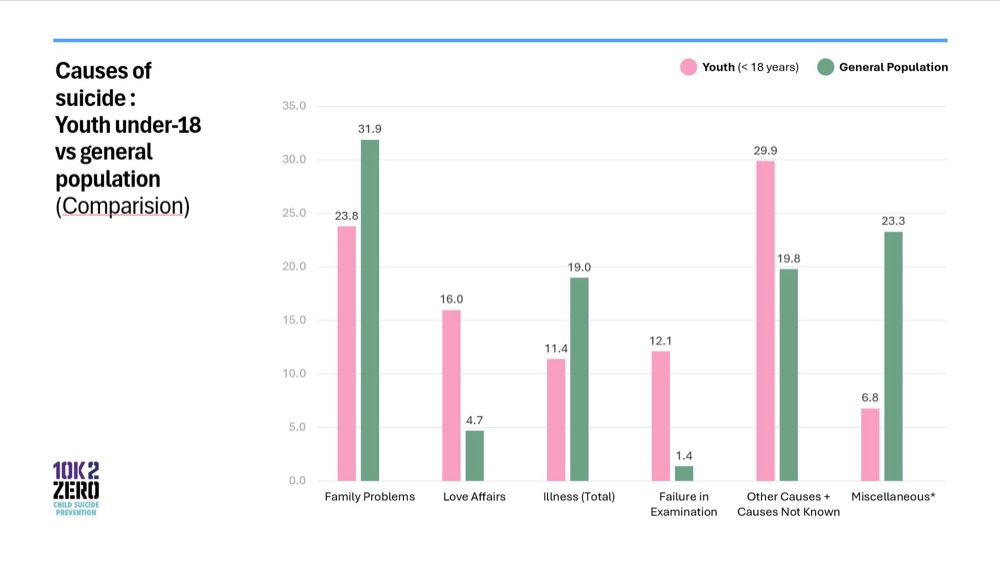Image resolution: width=1000 pixels, height=562 pixels.
Task: Click the 29.9 data label
Action: tap(765, 151)
